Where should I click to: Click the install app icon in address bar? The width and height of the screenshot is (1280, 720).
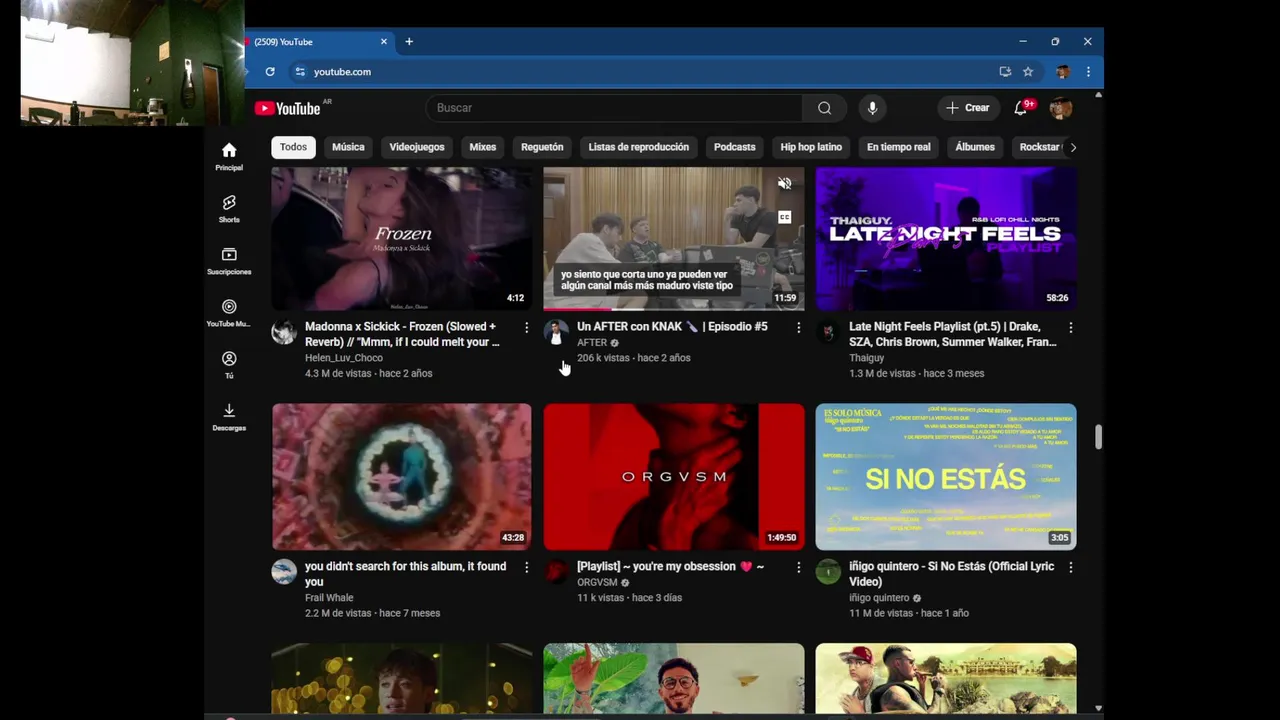[x=1005, y=72]
